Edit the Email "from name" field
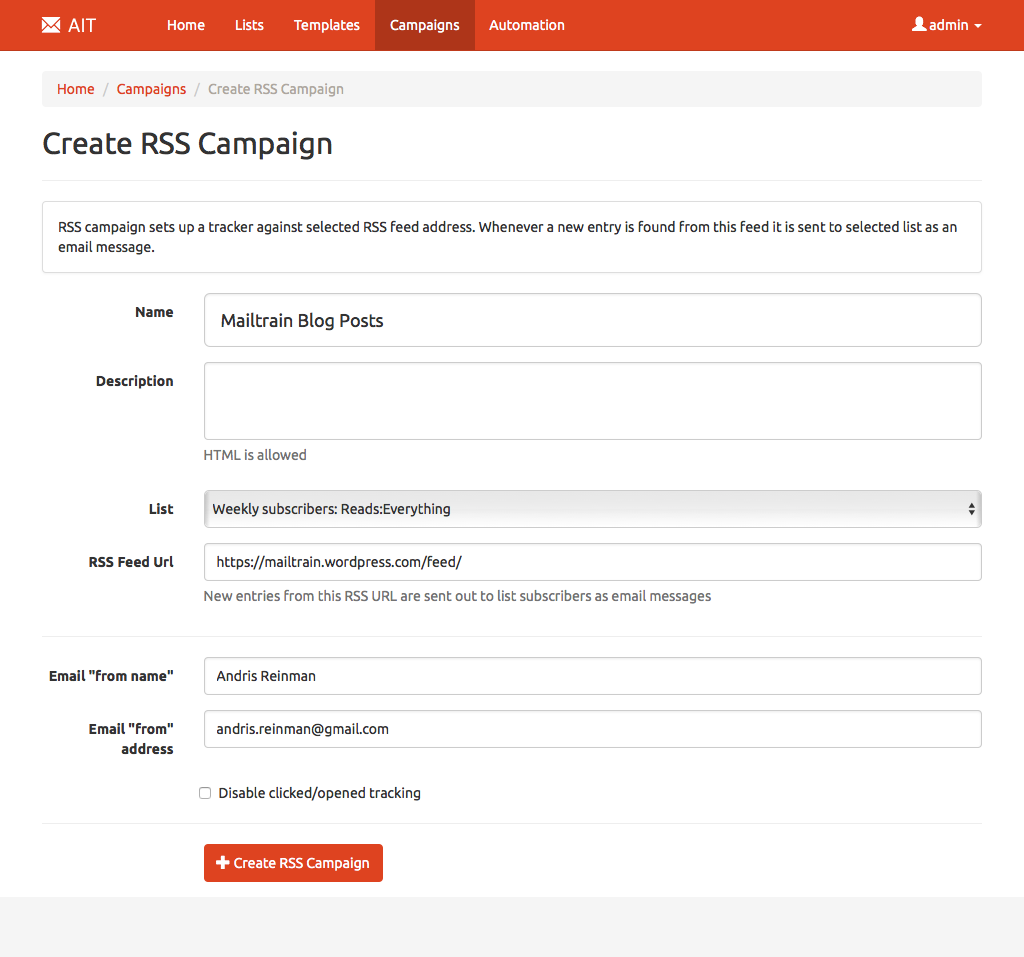The width and height of the screenshot is (1024, 957). [592, 676]
